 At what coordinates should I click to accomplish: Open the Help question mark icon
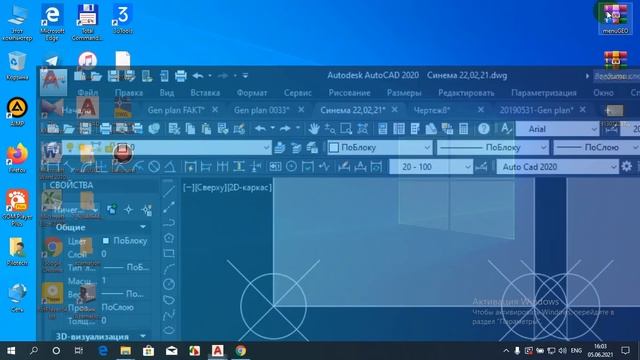(484, 129)
